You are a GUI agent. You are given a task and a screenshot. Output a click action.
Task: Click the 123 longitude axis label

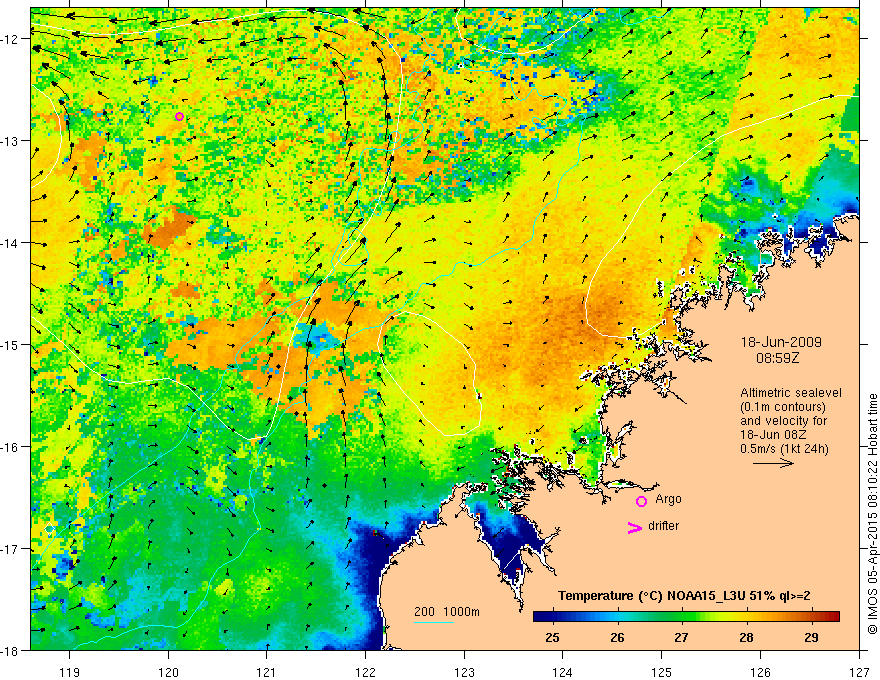click(x=464, y=672)
